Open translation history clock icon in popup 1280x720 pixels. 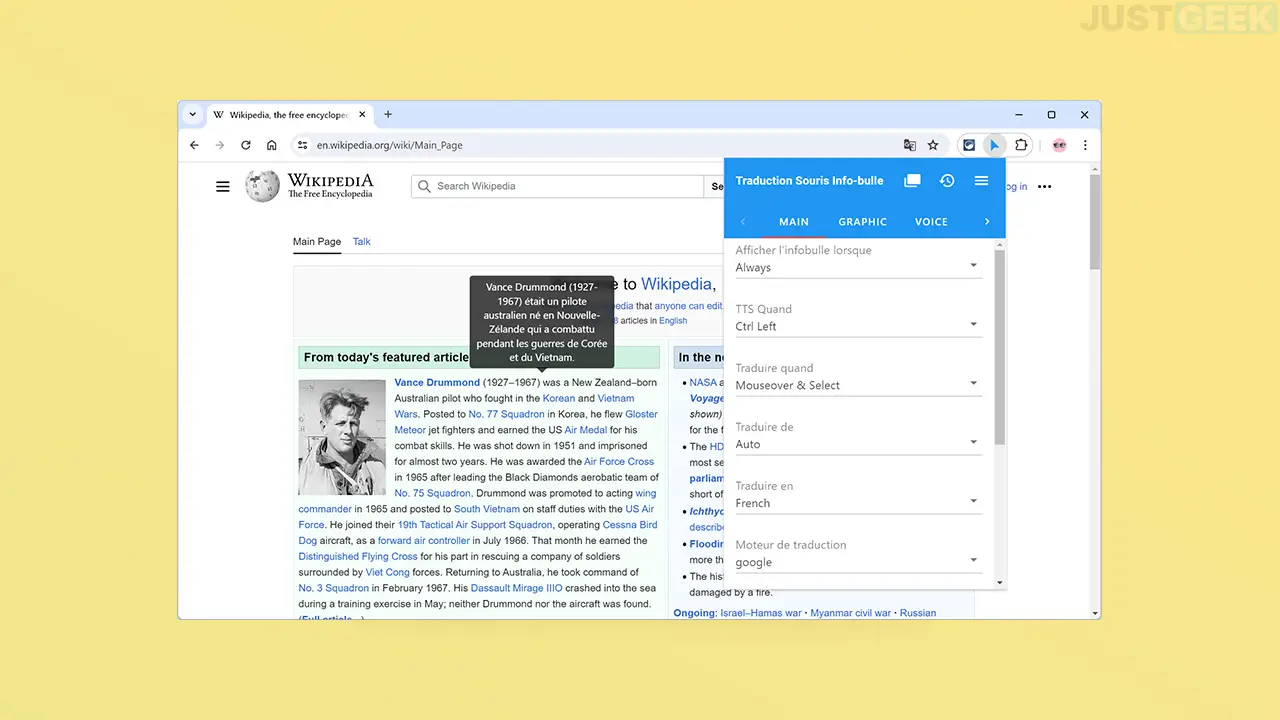(947, 181)
